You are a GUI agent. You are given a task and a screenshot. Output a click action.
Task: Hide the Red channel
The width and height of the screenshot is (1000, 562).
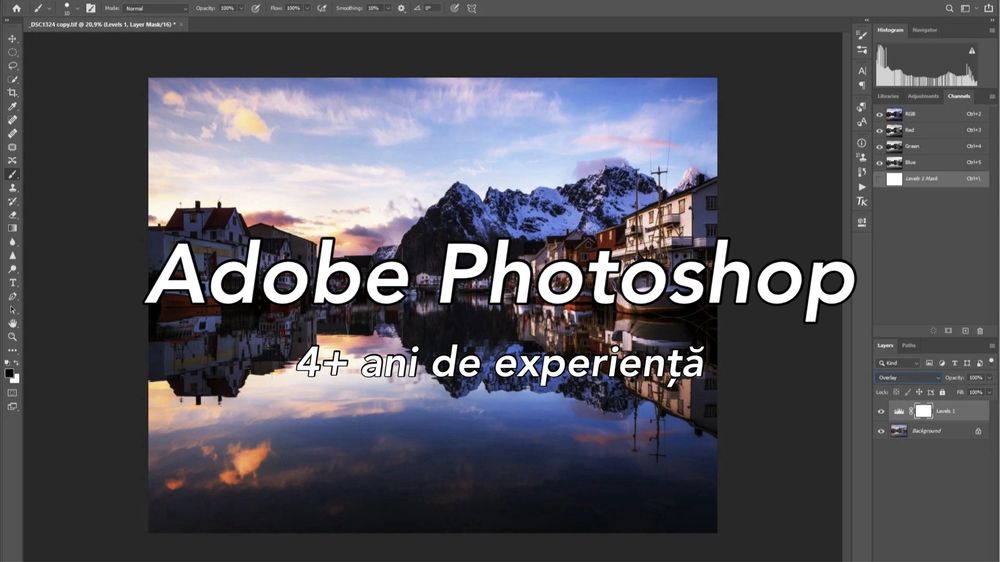click(x=880, y=130)
